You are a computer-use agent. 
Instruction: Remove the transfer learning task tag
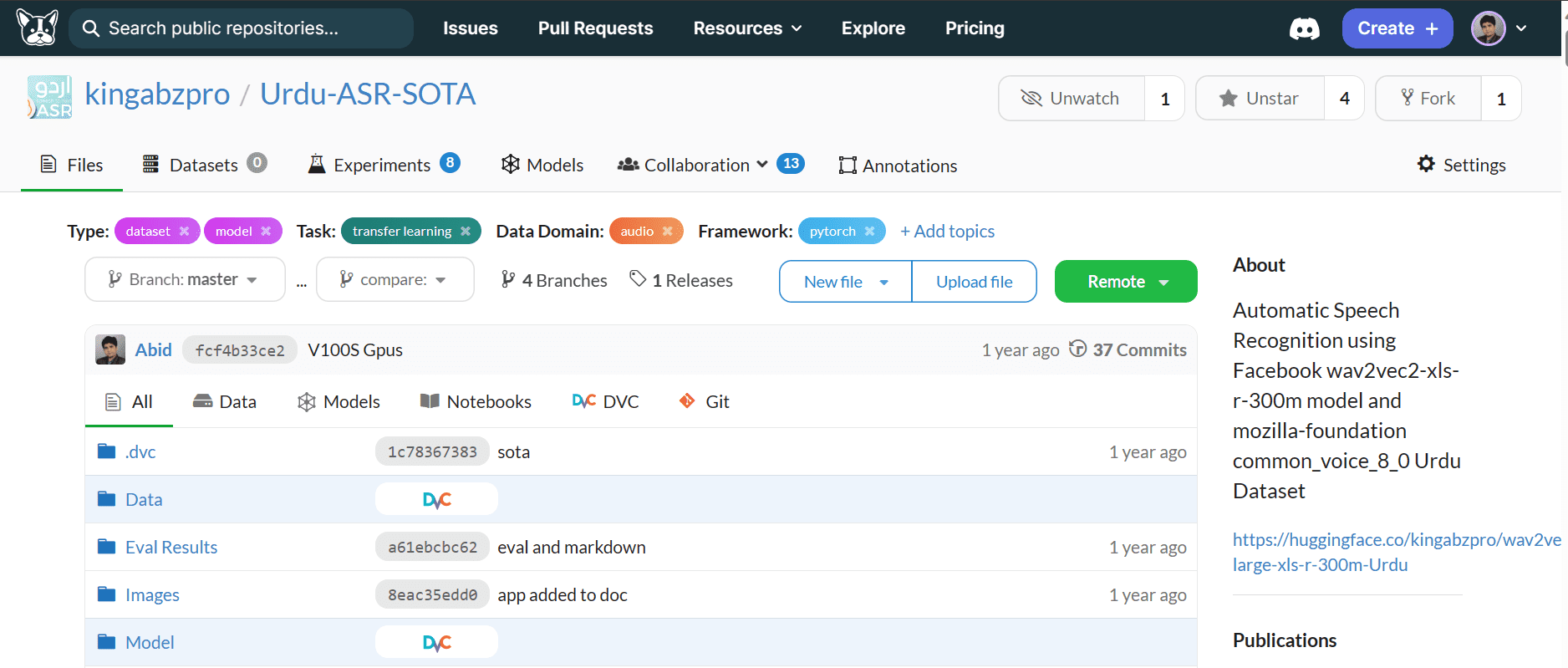(466, 231)
